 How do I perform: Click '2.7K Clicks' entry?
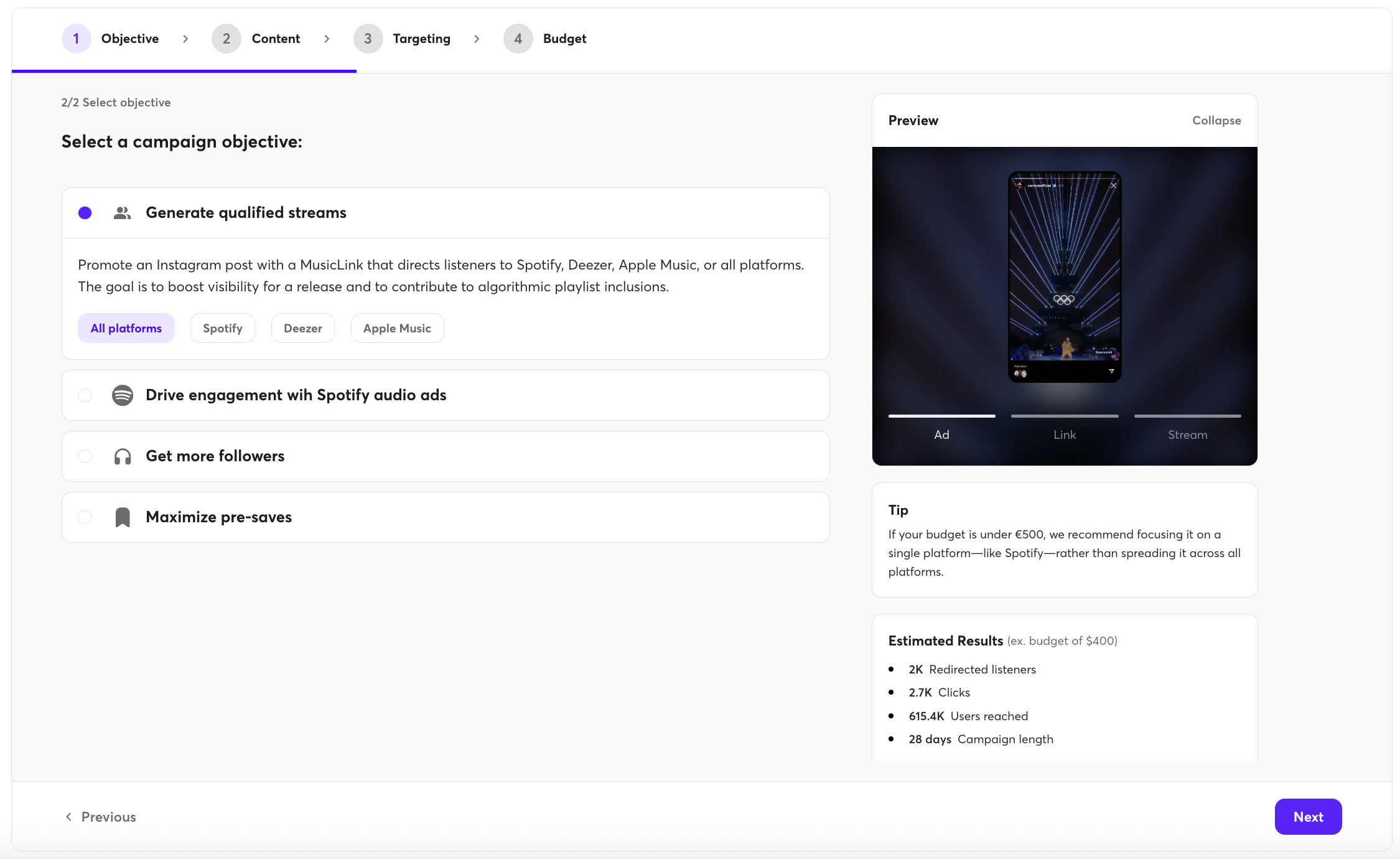click(x=939, y=692)
